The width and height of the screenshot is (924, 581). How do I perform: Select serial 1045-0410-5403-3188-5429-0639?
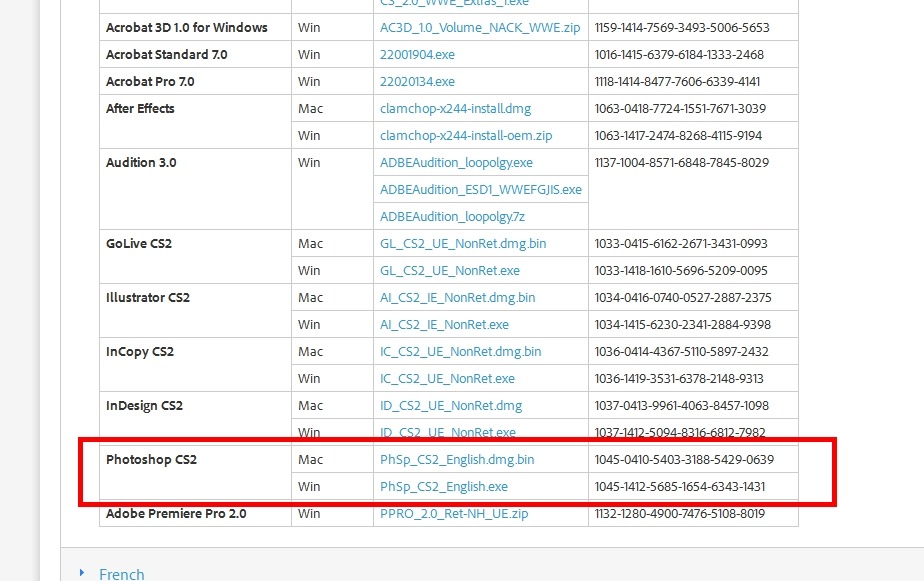coord(684,460)
